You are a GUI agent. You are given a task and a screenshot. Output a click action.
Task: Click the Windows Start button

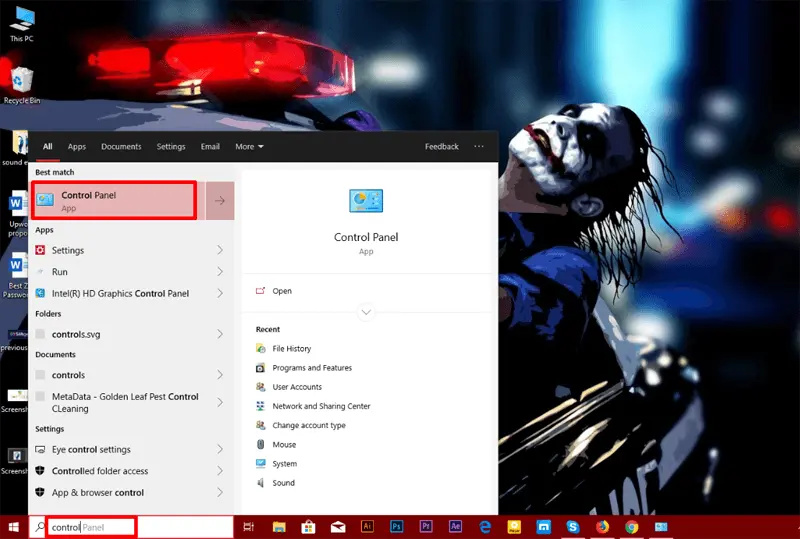click(14, 527)
